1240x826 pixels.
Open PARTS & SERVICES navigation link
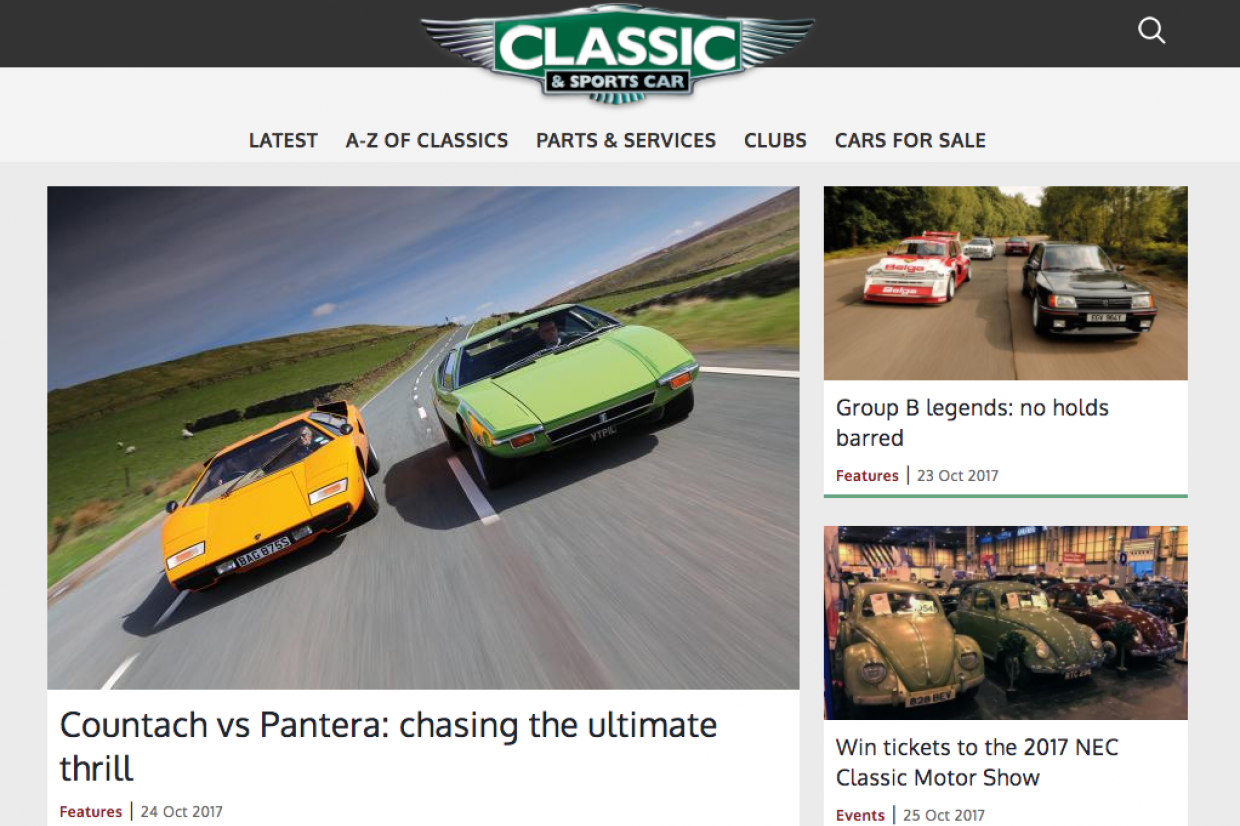point(626,141)
